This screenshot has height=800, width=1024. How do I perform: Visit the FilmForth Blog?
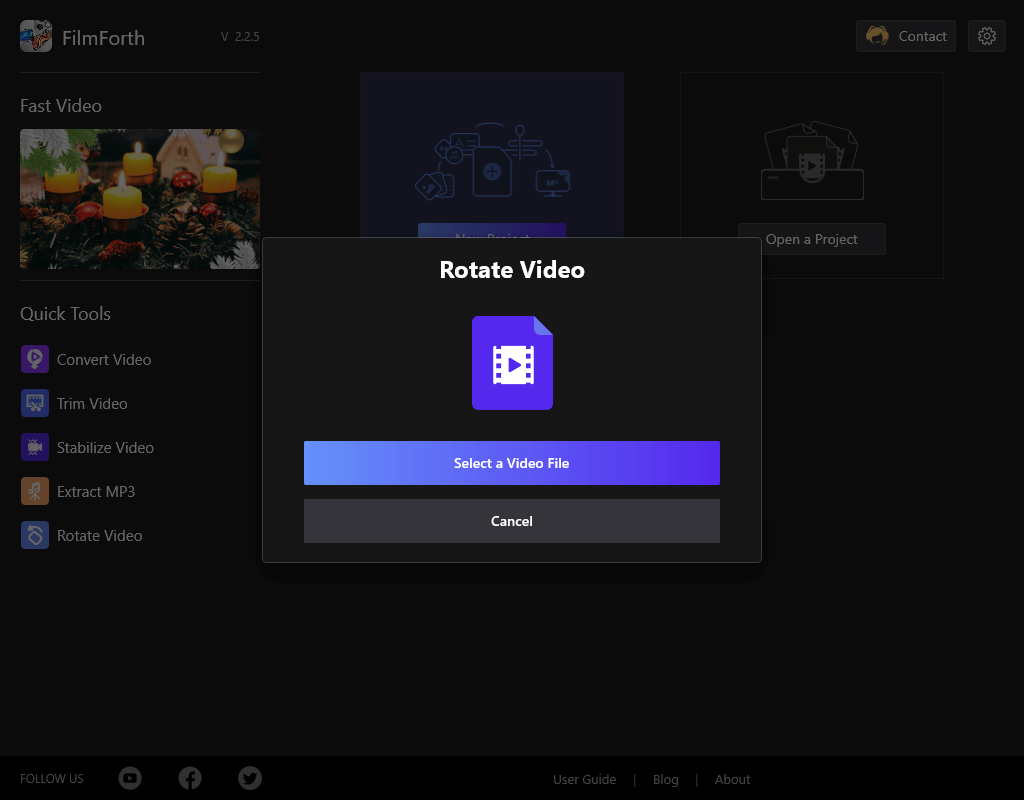coord(665,779)
